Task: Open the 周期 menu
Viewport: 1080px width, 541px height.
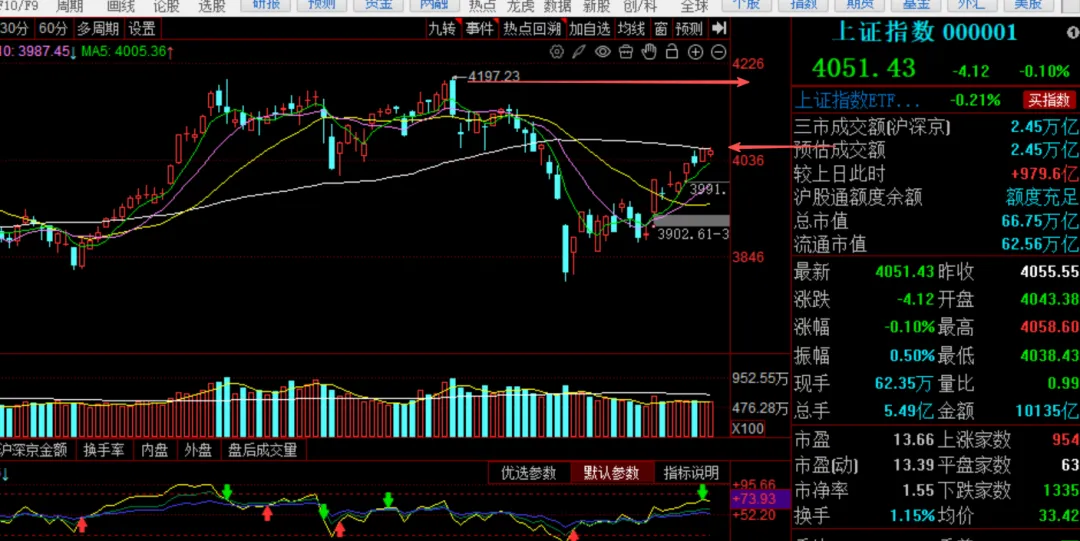Action: (x=69, y=7)
